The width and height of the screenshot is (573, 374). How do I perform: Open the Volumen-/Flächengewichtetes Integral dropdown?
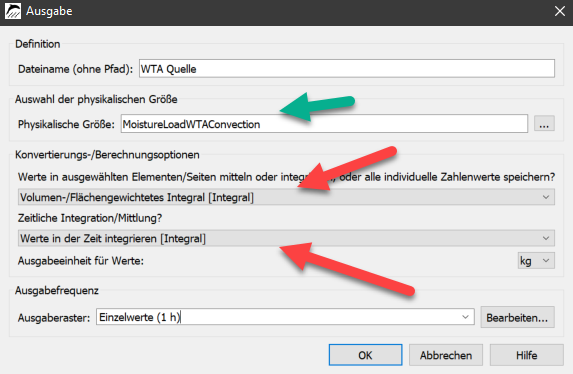pyautogui.click(x=286, y=197)
